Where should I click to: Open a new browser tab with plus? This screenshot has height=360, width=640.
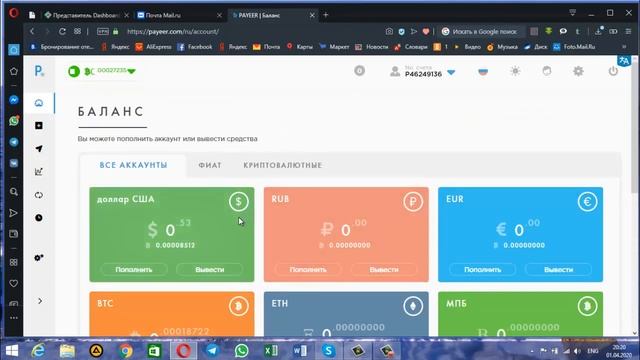pyautogui.click(x=326, y=15)
